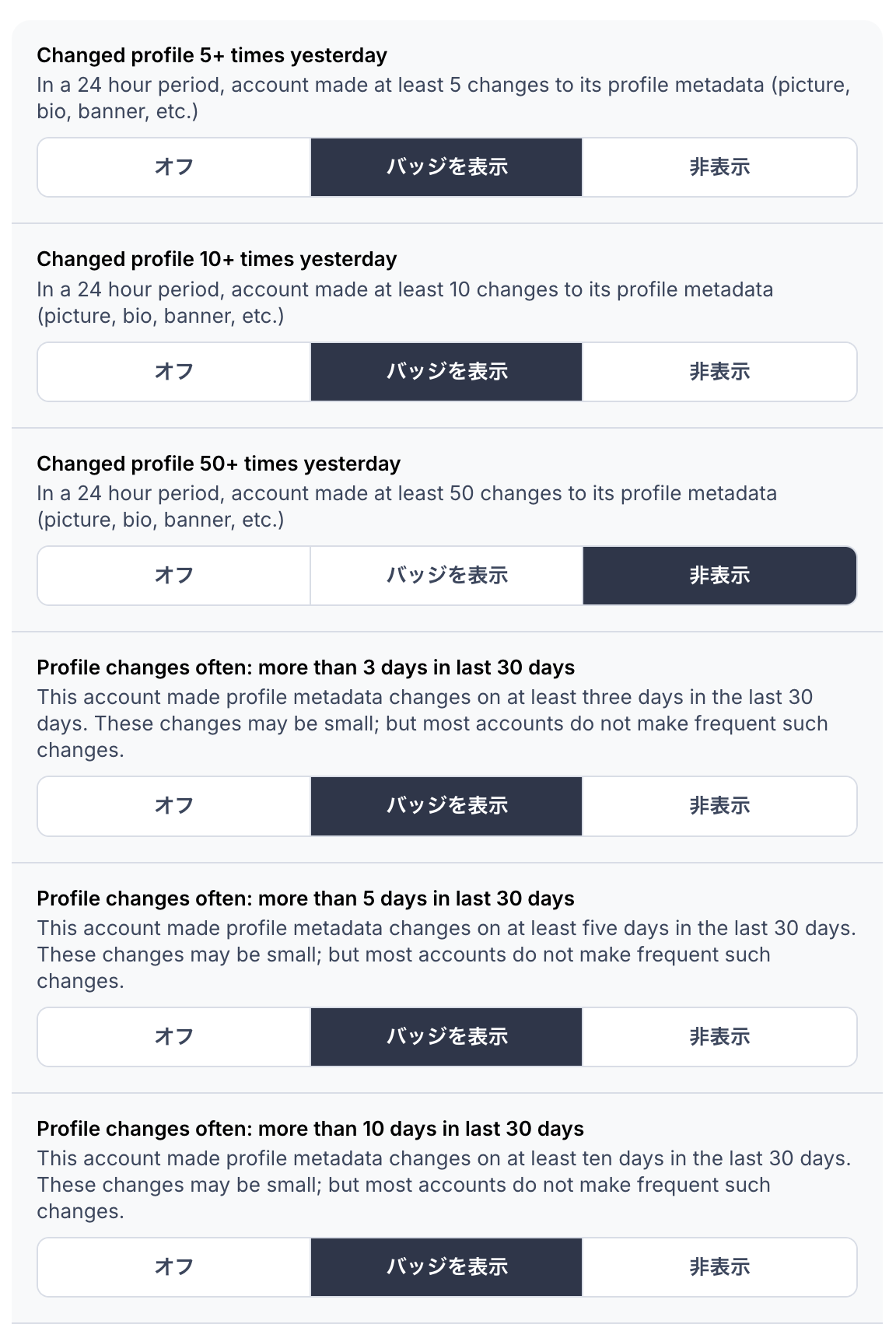896x1324 pixels.
Task: Select バッジを表示 under 'Changed profile 10+ times'
Action: pos(446,372)
